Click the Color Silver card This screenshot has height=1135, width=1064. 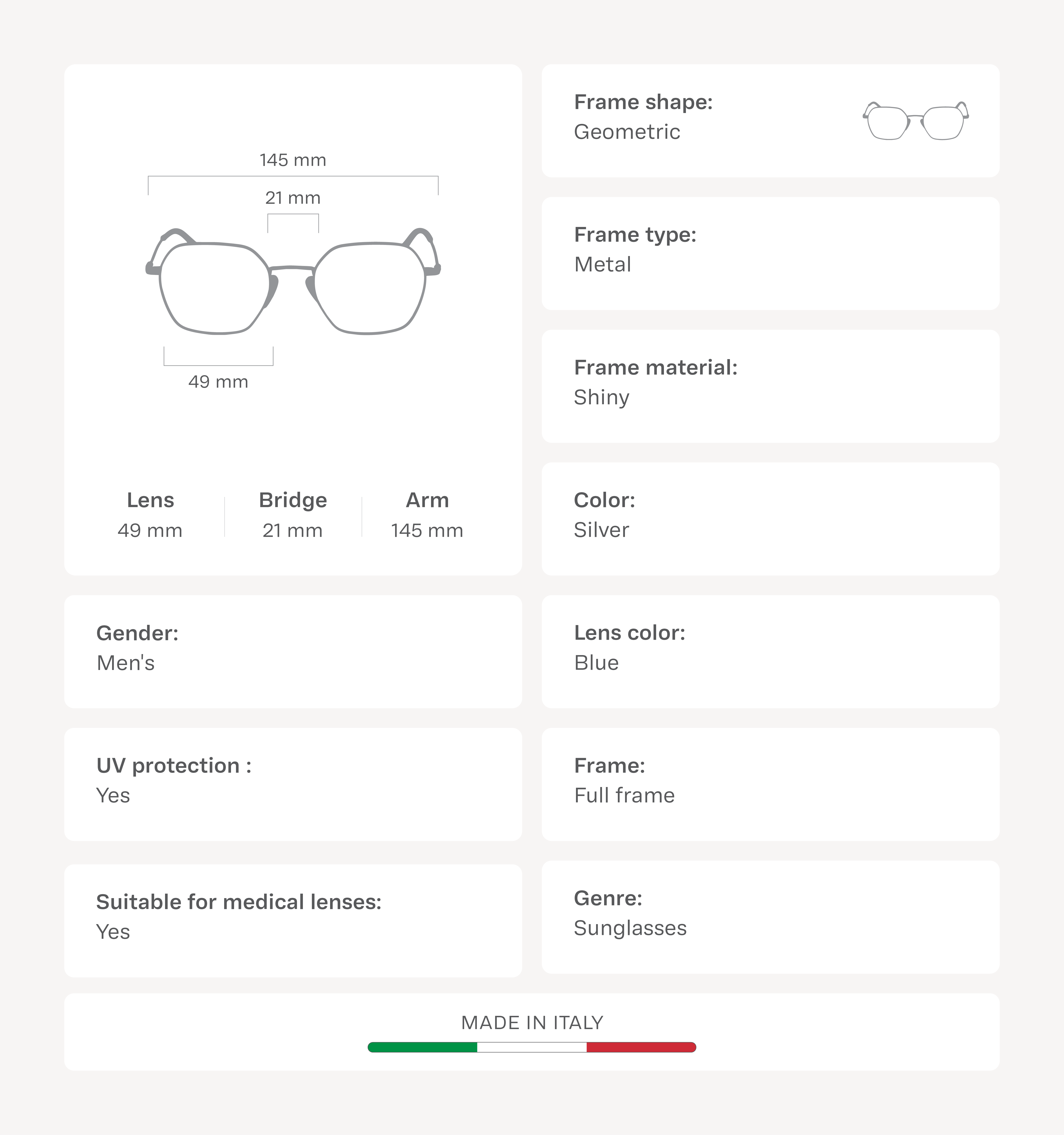770,518
